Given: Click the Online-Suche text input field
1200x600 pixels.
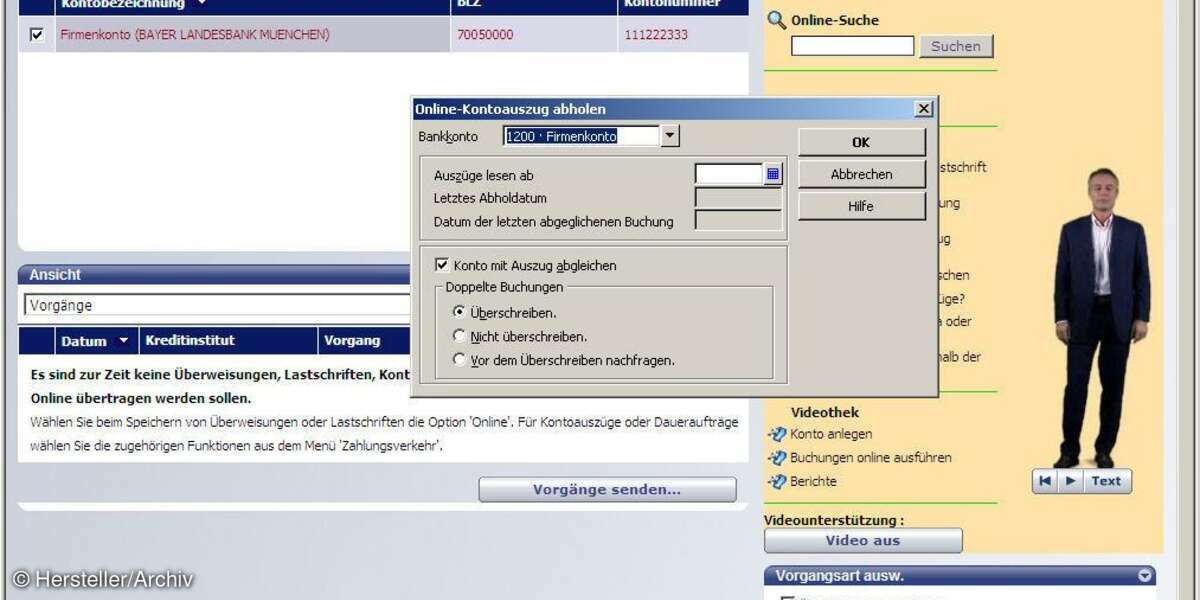Looking at the screenshot, I should point(852,46).
